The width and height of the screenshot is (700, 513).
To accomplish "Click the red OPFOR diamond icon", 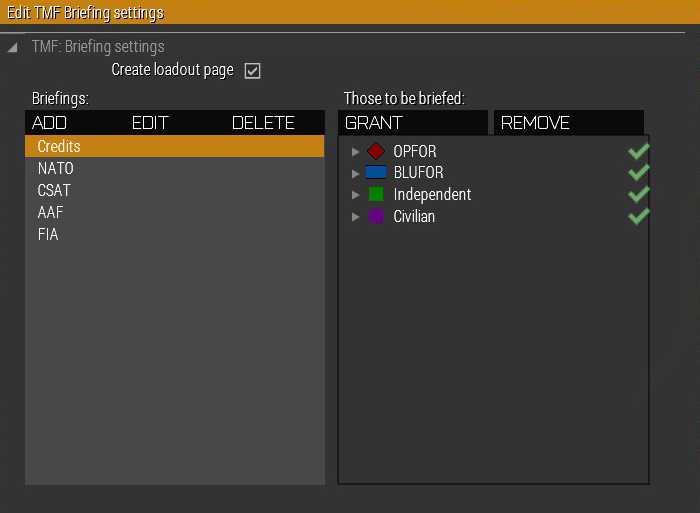I will click(376, 151).
